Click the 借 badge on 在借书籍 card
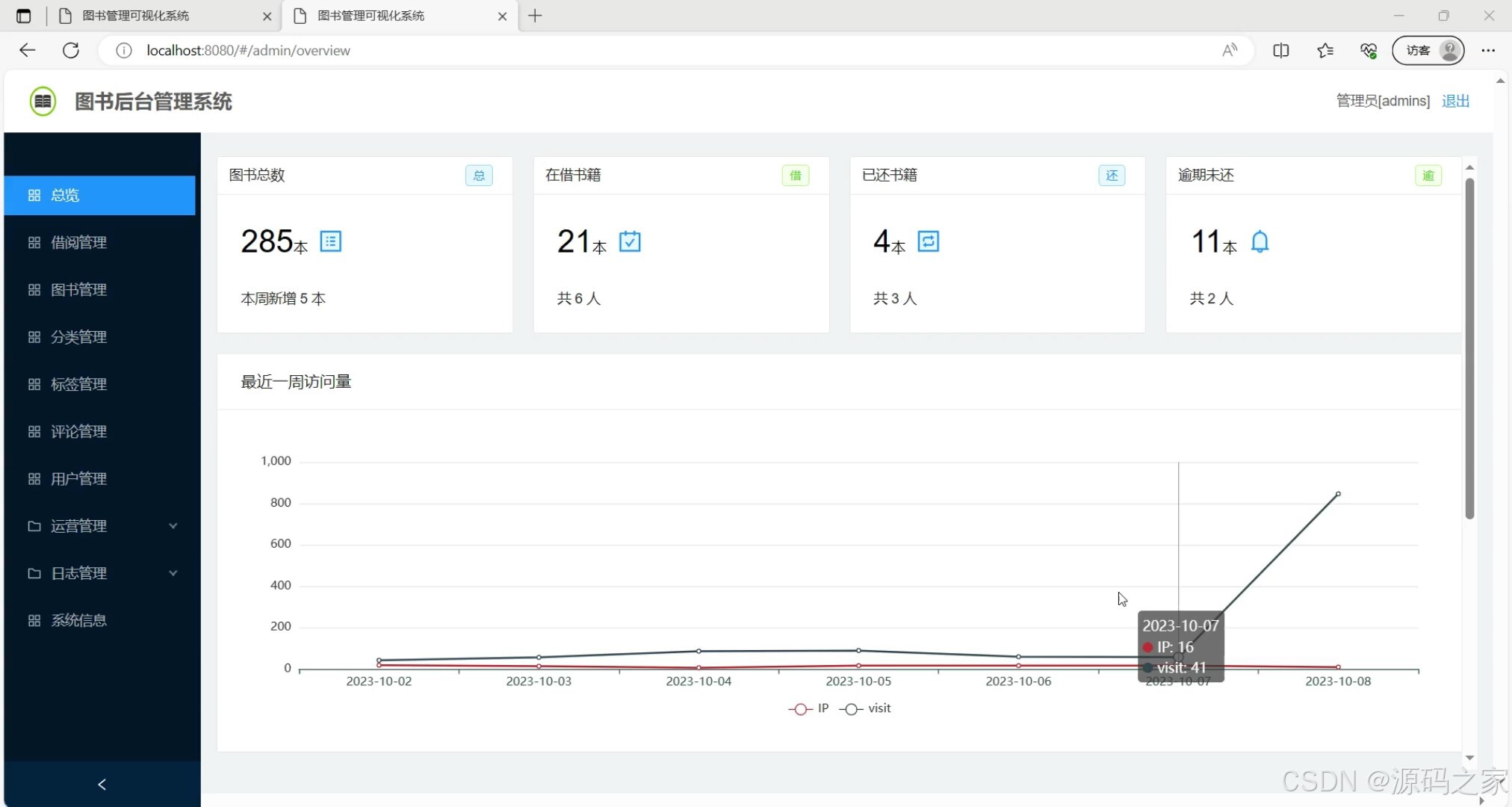This screenshot has width=1512, height=807. point(796,175)
